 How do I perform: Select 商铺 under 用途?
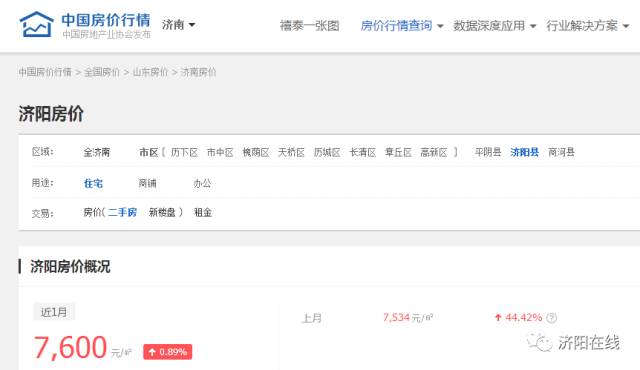pyautogui.click(x=147, y=183)
